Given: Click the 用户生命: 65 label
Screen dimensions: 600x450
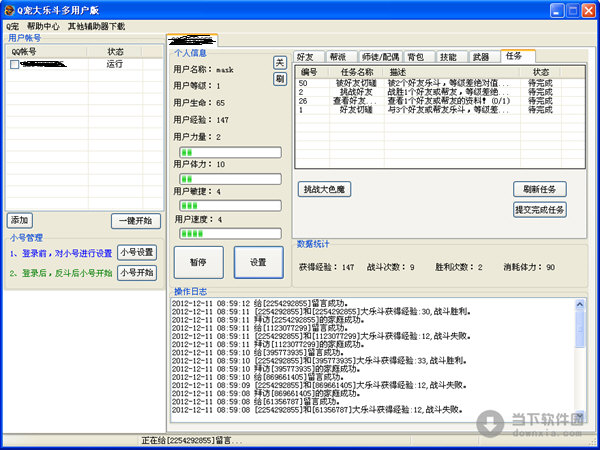Looking at the screenshot, I should click(x=199, y=103).
